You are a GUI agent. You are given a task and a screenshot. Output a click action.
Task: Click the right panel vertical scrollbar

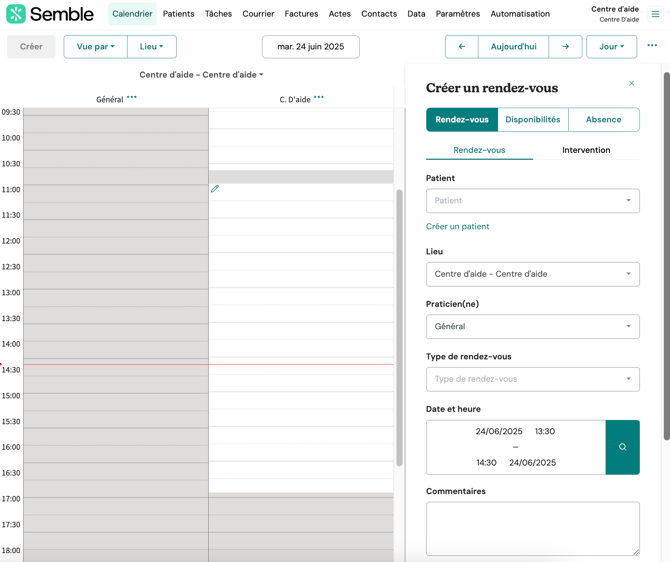667,256
